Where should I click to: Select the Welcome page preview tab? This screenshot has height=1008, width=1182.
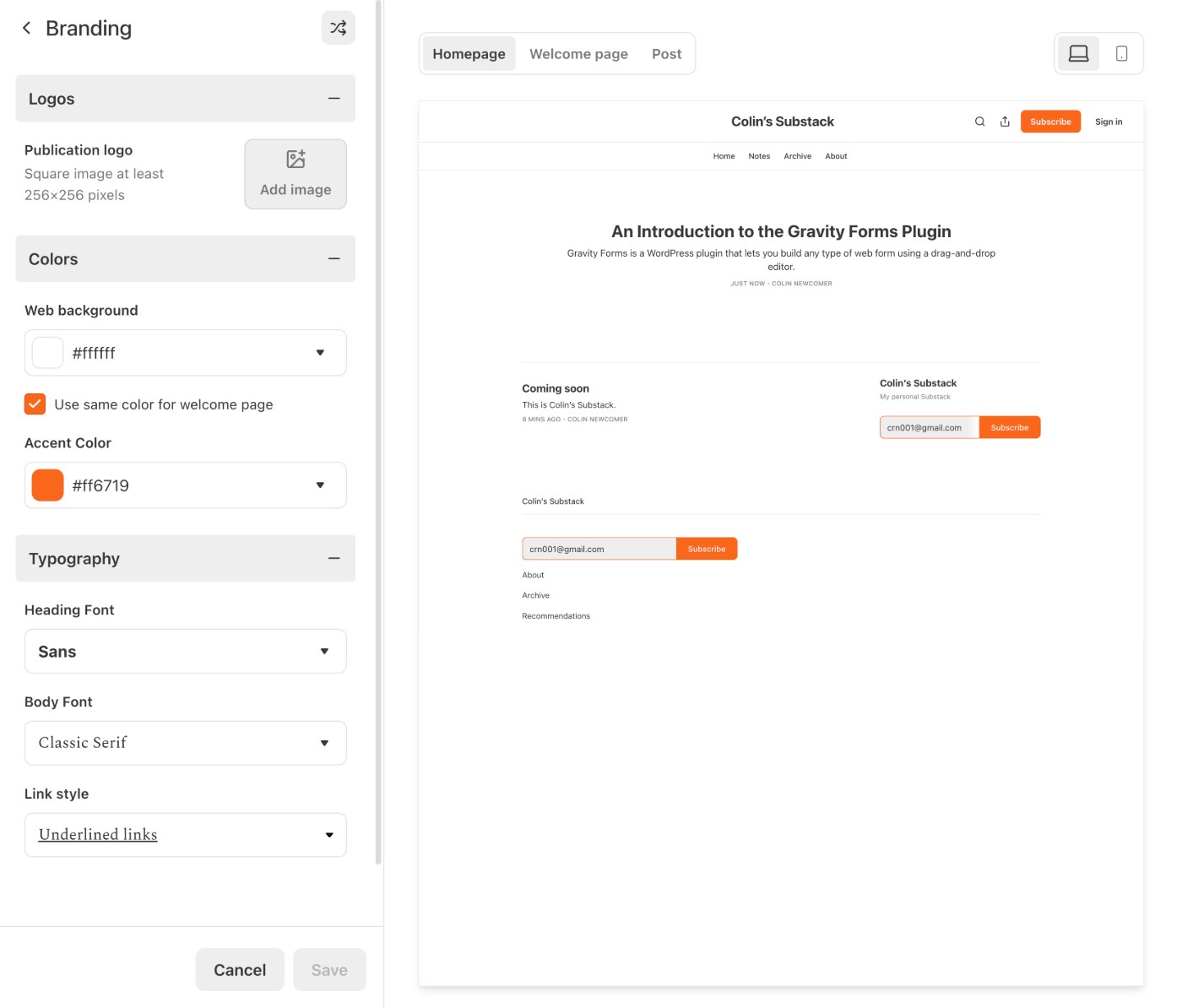click(x=578, y=54)
